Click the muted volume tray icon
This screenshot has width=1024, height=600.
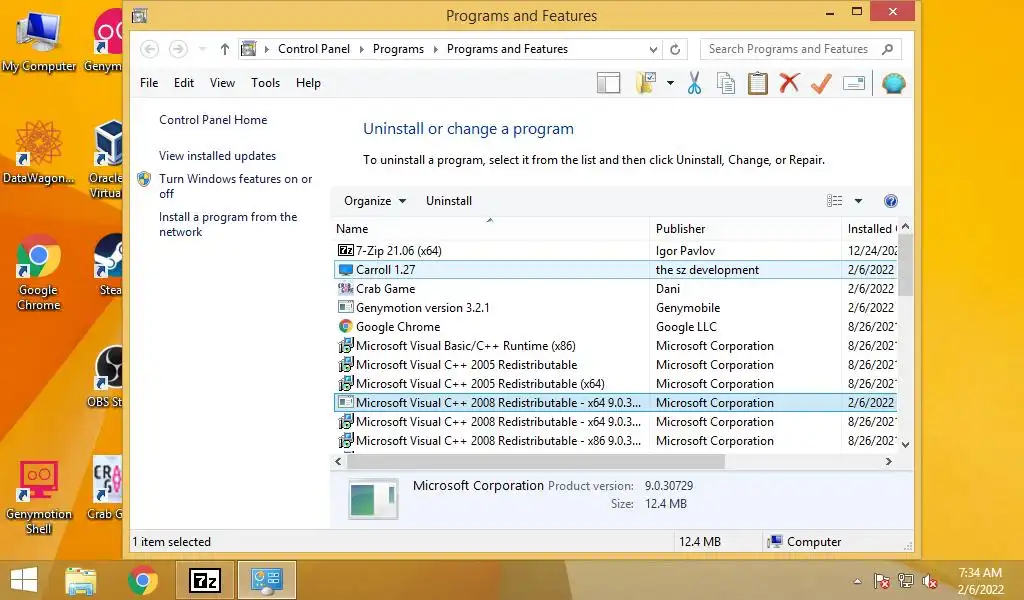pos(929,580)
